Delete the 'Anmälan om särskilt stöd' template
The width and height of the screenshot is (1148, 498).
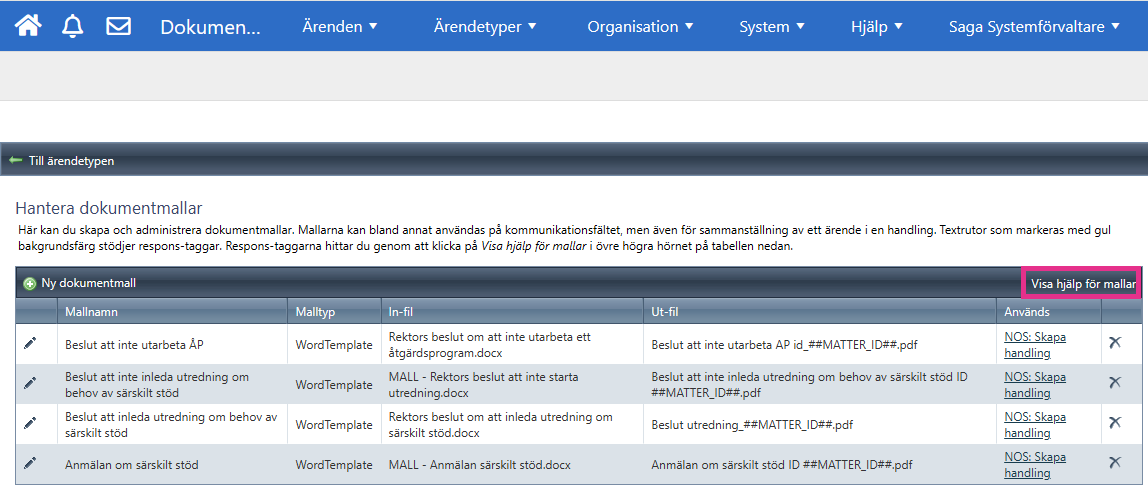click(x=1115, y=462)
